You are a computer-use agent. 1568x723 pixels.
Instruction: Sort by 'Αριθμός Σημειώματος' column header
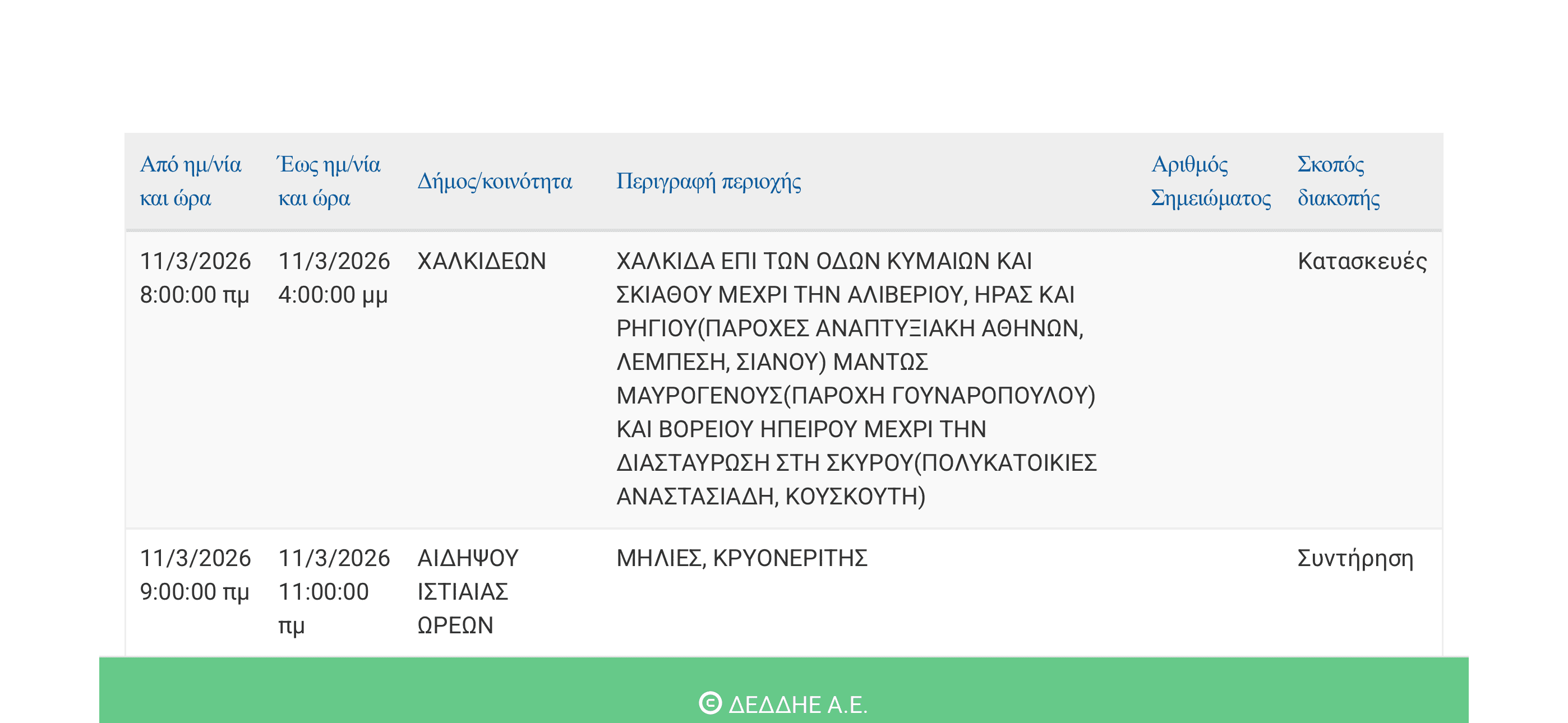pos(1211,180)
